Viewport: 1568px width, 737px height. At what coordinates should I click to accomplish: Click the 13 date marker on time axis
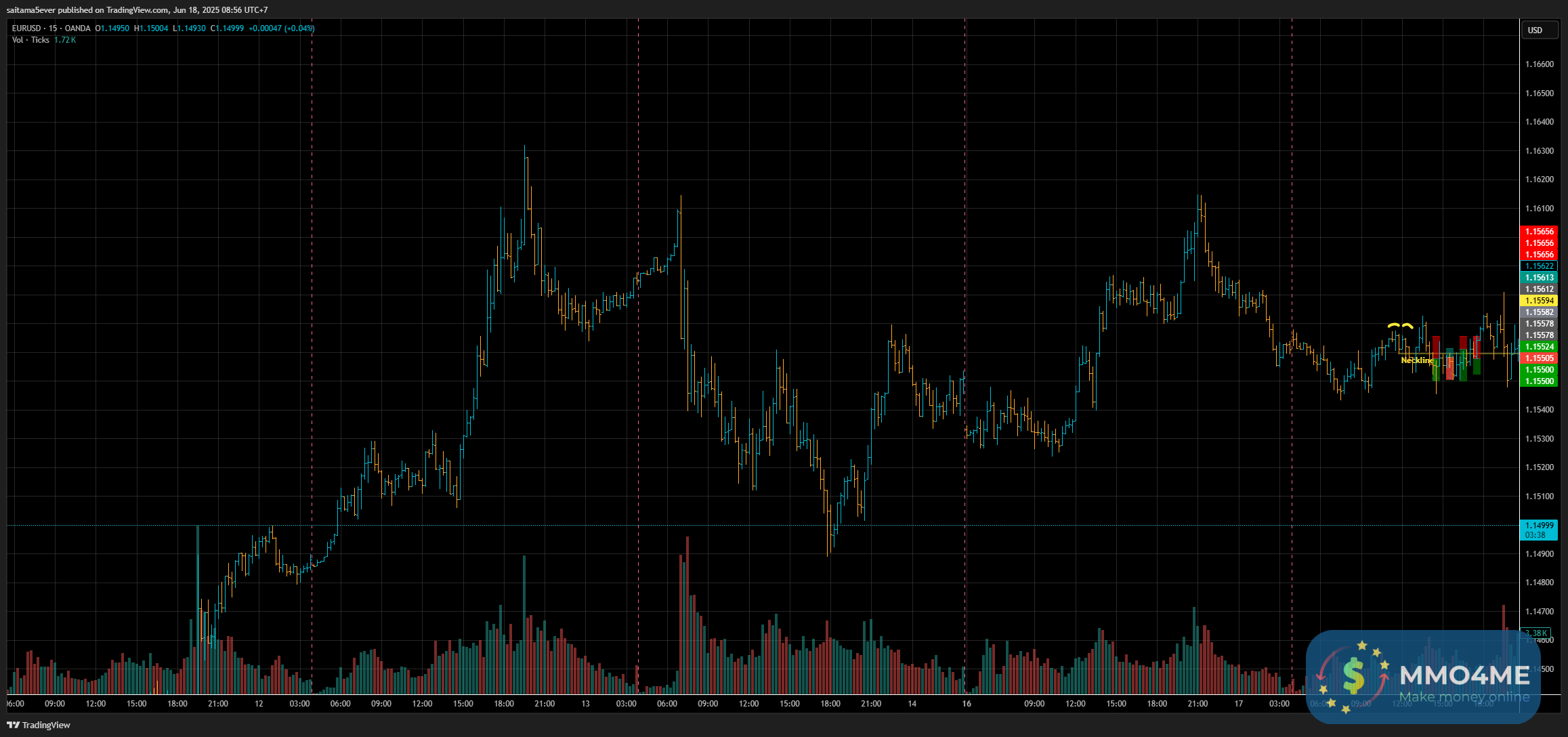pyautogui.click(x=585, y=704)
